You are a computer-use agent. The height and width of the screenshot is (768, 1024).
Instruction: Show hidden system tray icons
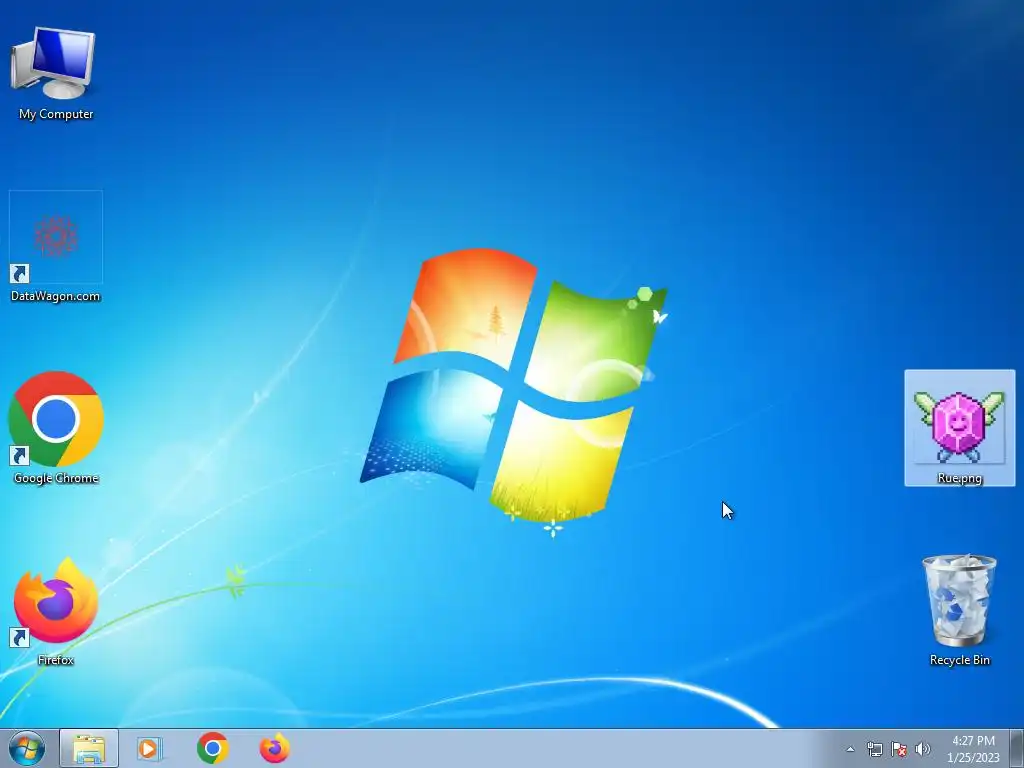850,749
